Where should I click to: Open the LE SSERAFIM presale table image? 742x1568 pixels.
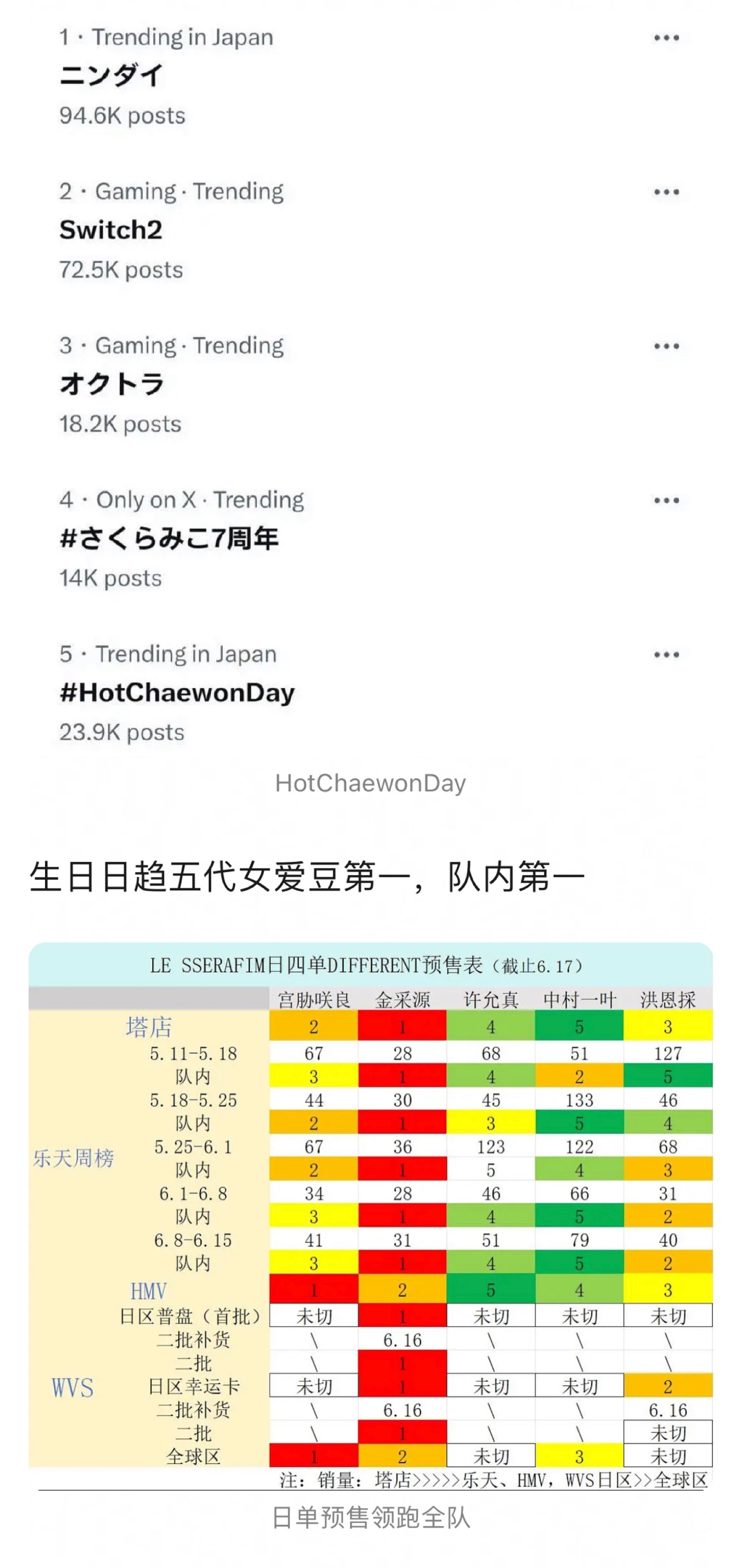[370, 1216]
